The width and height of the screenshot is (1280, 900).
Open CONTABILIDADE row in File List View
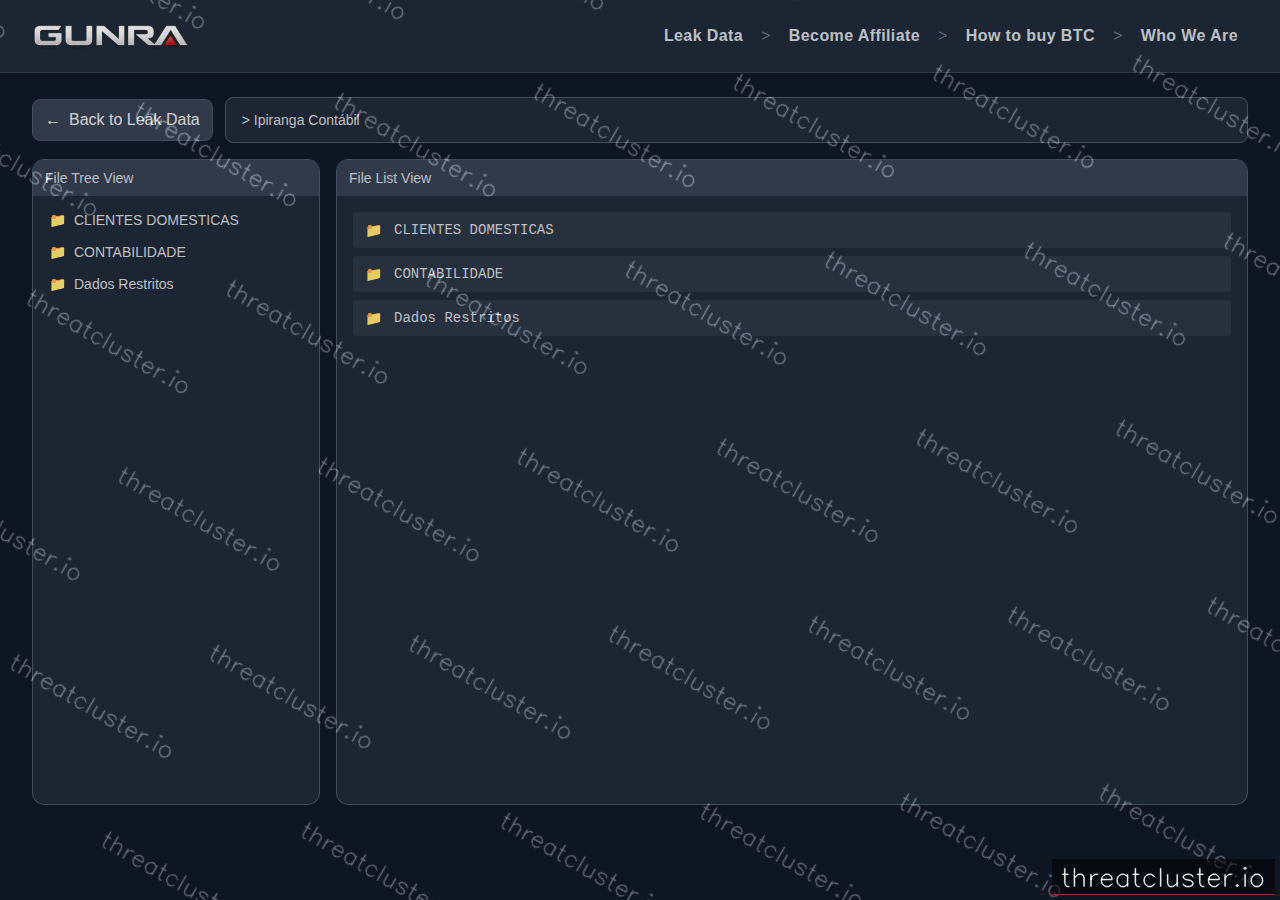792,274
